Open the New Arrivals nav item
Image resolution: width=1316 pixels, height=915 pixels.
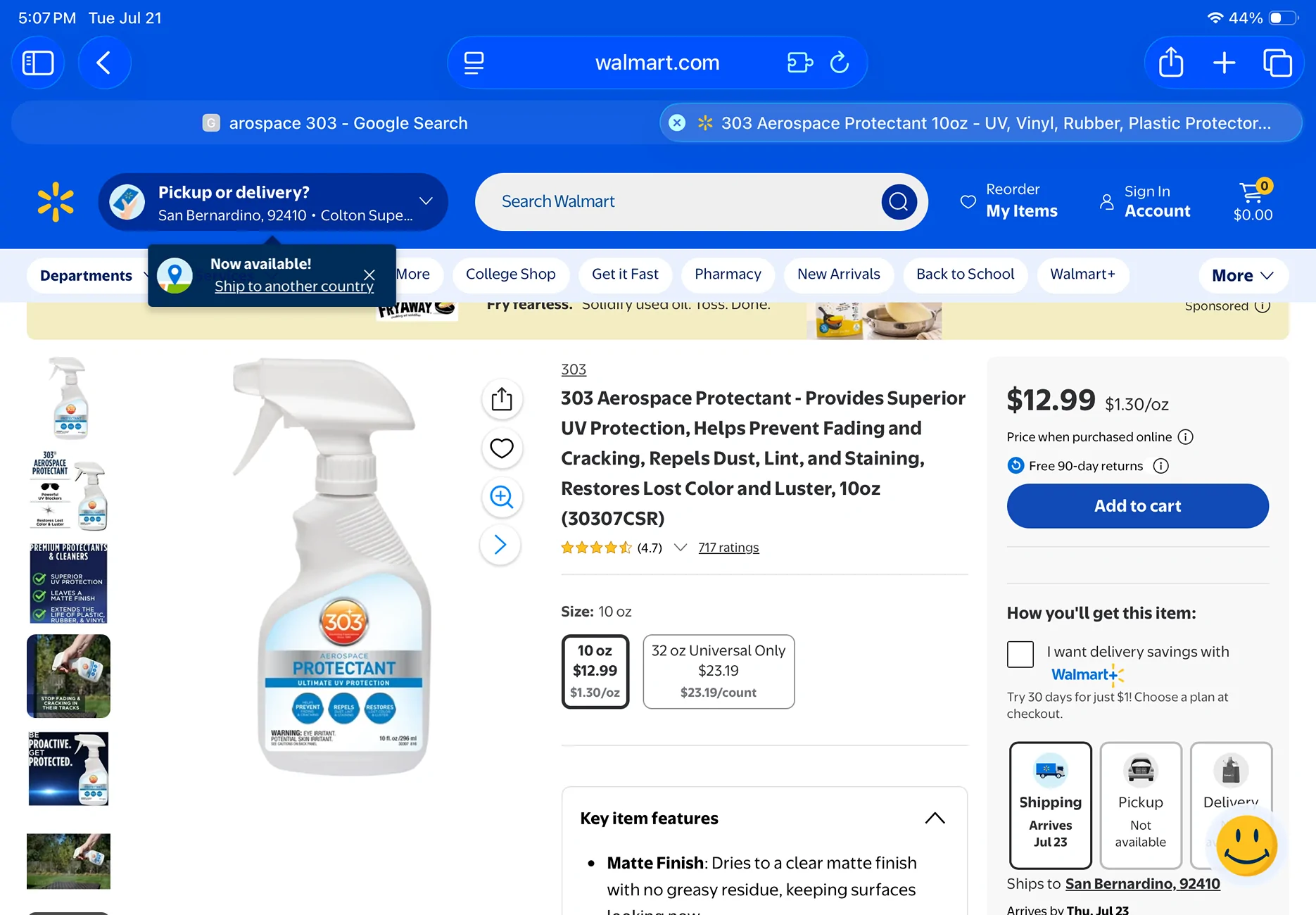coord(839,274)
